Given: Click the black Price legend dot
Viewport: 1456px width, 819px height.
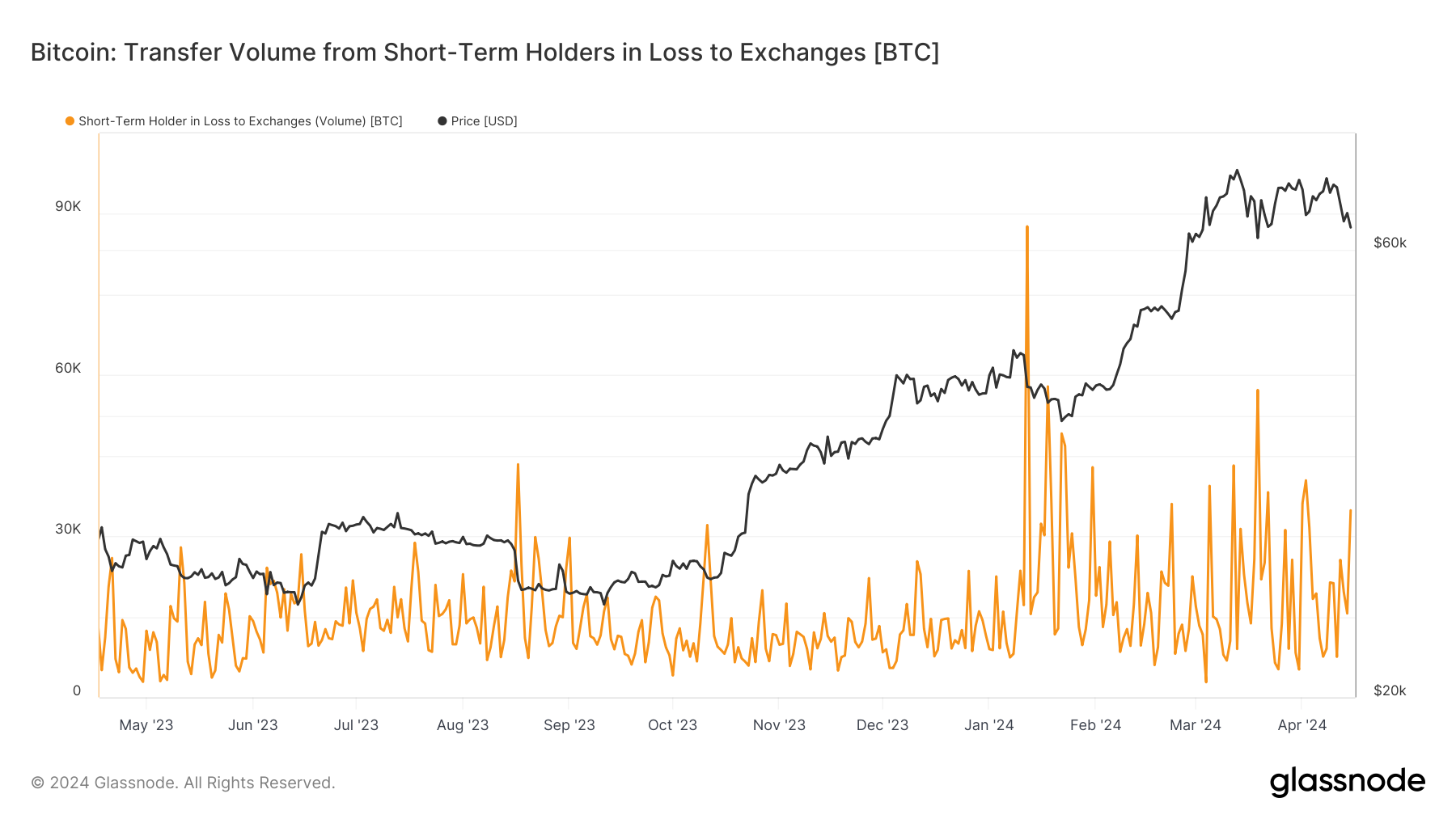Looking at the screenshot, I should (442, 121).
